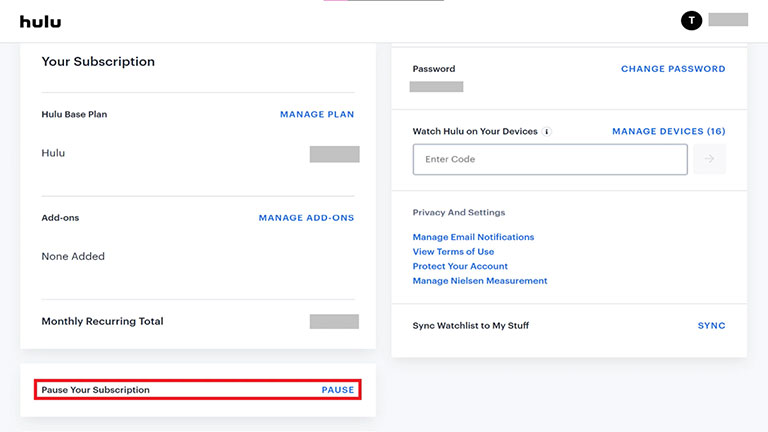The image size is (768, 432).
Task: Open View Terms of Use
Action: [x=453, y=252]
